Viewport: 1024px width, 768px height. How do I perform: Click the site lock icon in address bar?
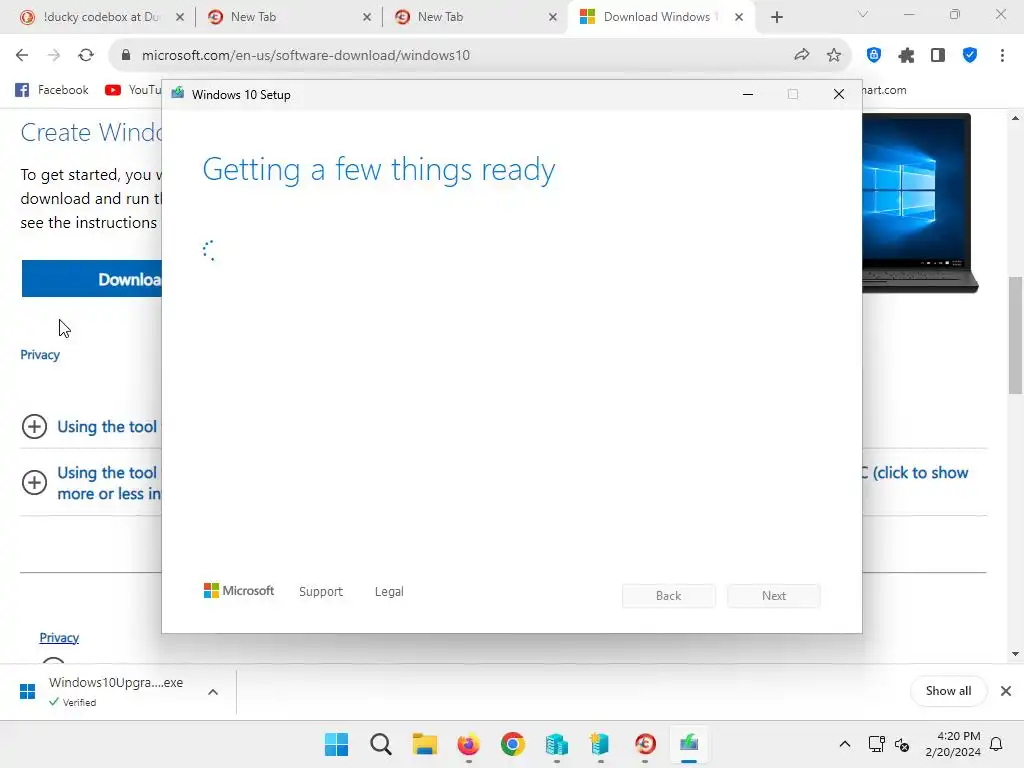(x=126, y=55)
